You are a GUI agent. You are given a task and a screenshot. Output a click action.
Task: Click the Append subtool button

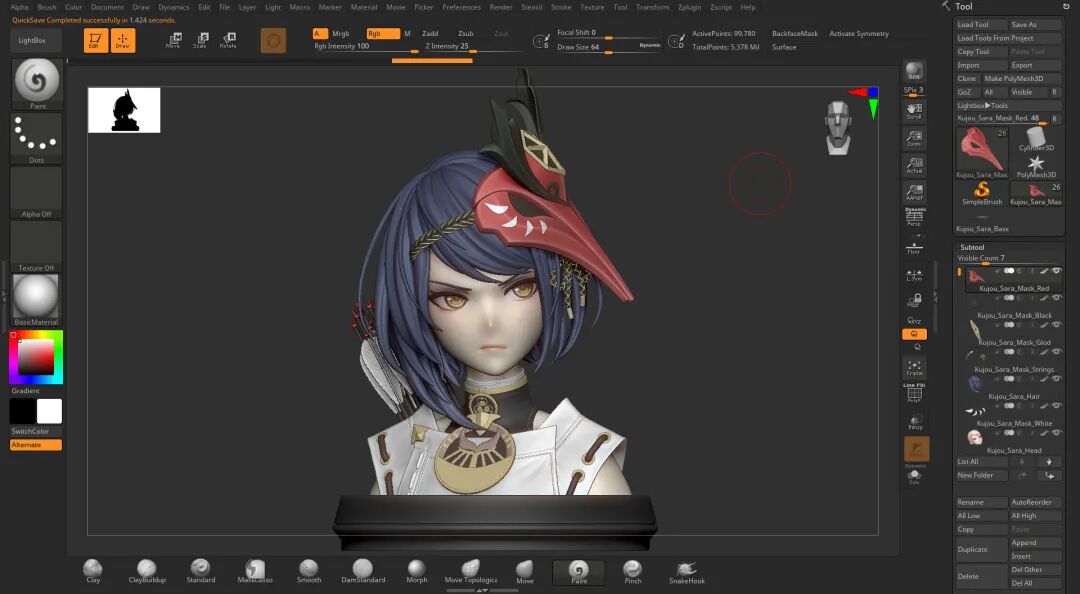[1035, 543]
